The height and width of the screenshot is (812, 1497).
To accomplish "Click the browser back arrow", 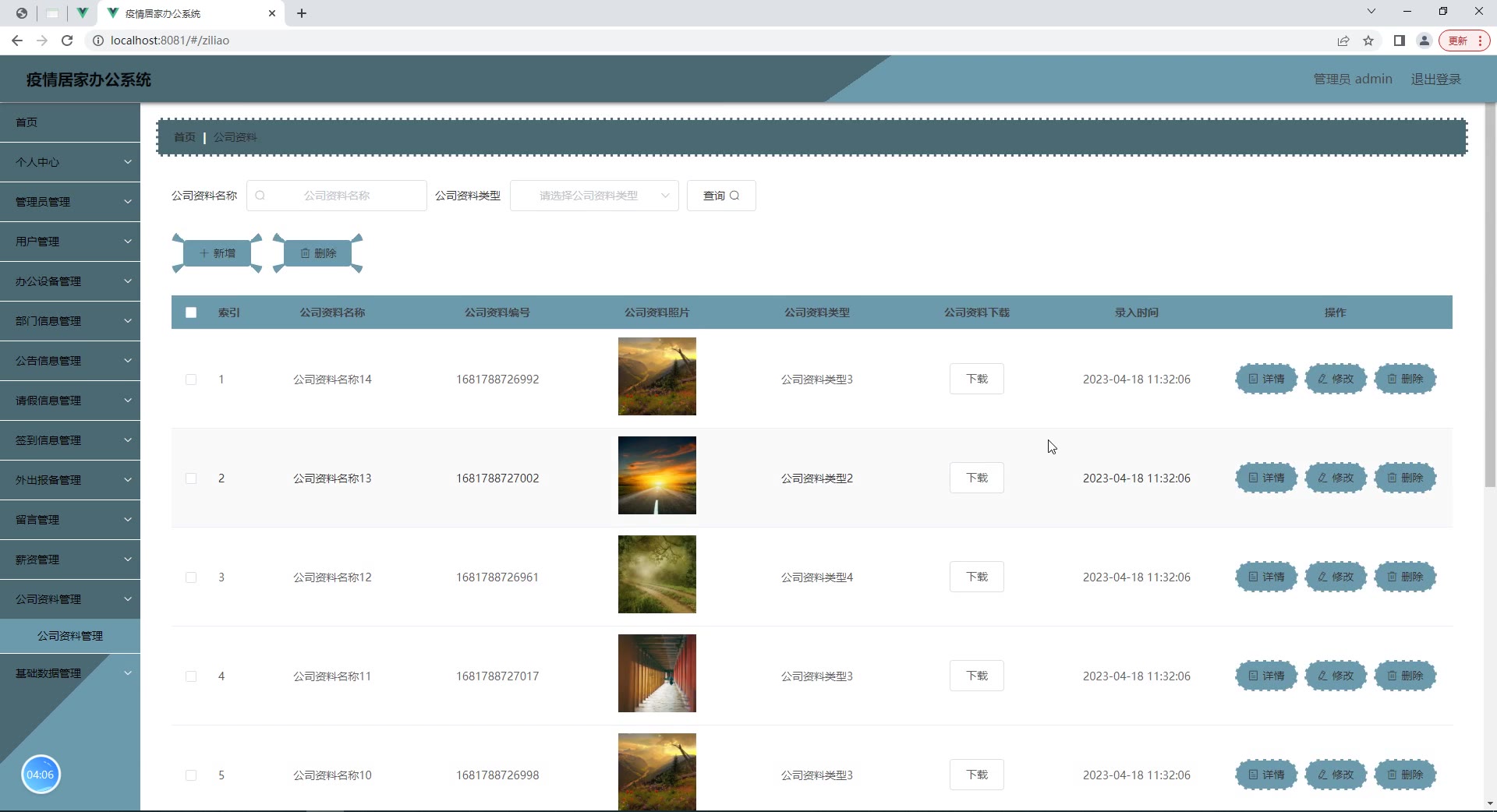I will [x=17, y=41].
